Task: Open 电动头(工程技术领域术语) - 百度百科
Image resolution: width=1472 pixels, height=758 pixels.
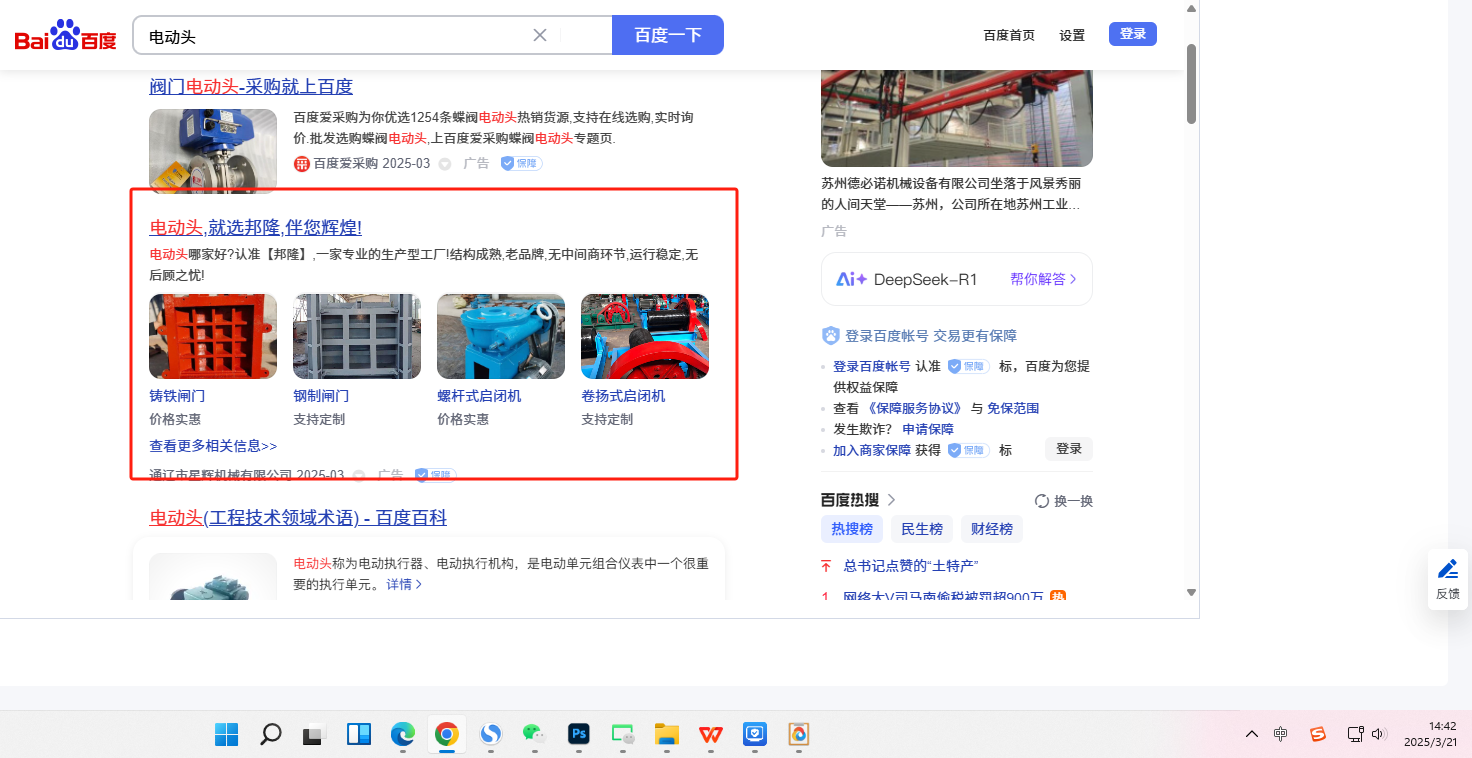Action: coord(298,518)
